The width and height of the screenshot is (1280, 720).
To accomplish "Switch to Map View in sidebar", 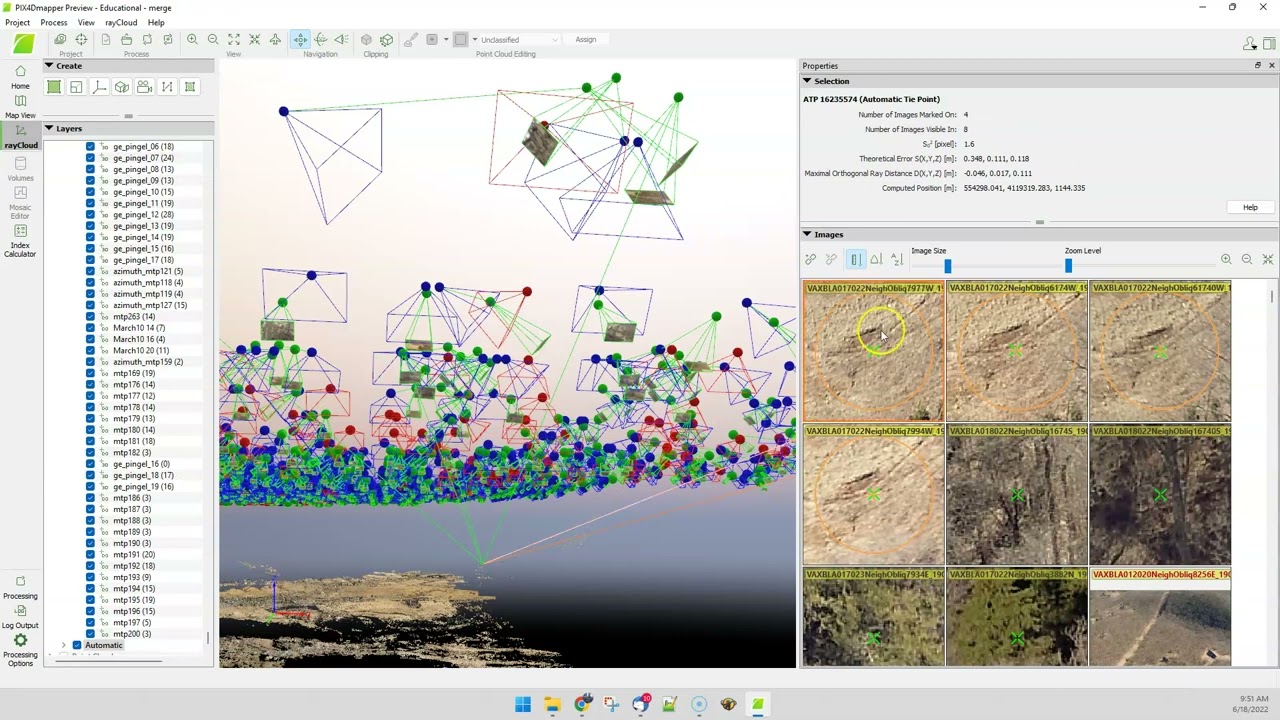I will 20,107.
